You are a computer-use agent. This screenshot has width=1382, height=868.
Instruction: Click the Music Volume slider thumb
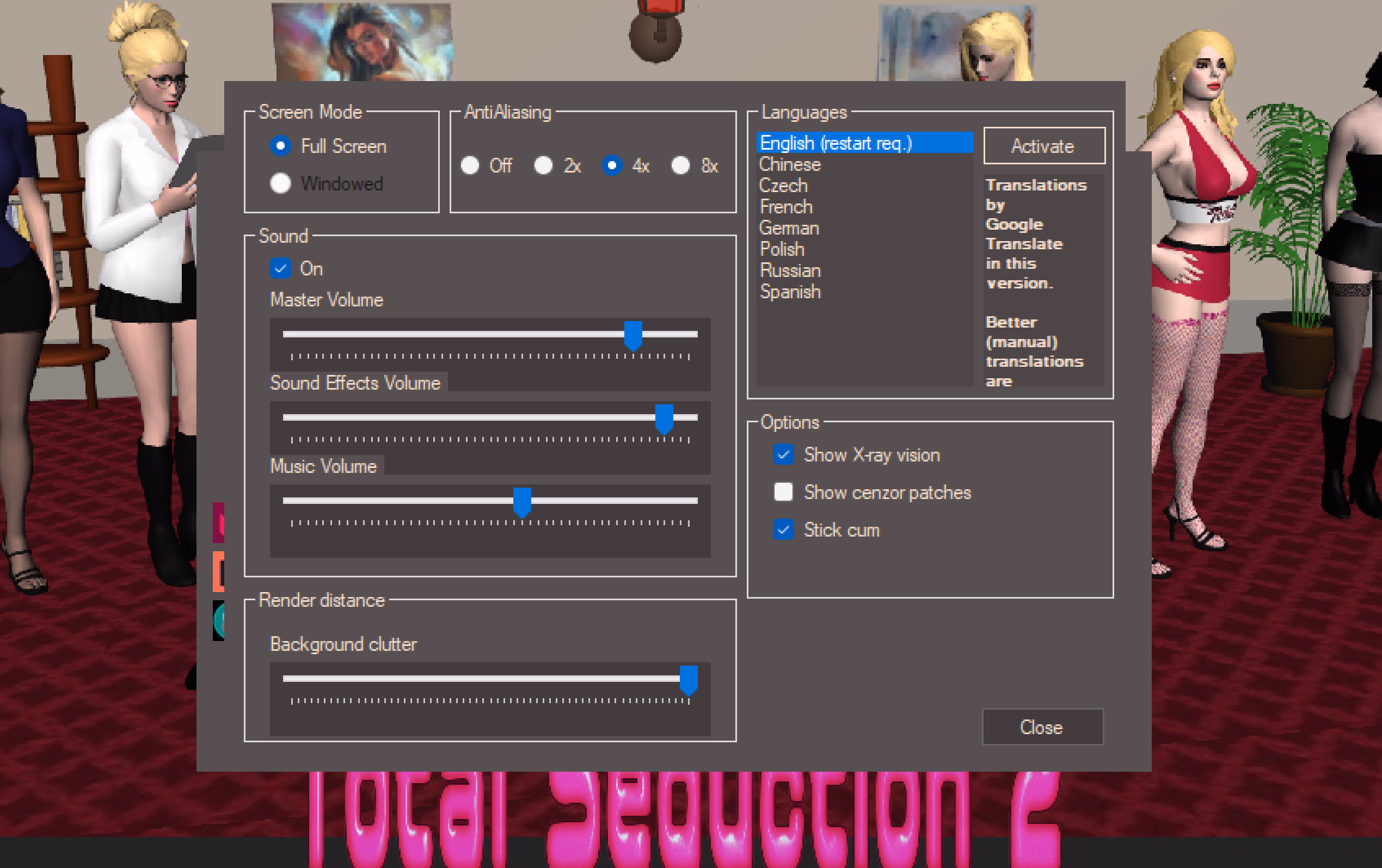point(521,501)
